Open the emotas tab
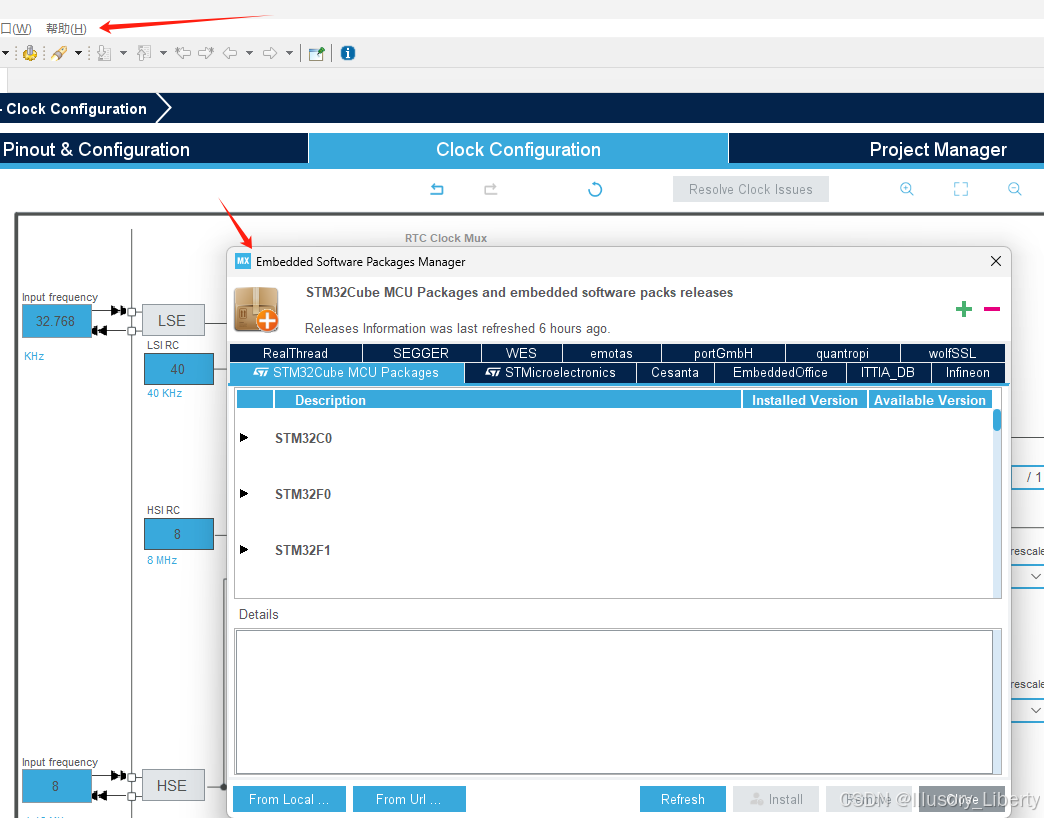 (611, 353)
